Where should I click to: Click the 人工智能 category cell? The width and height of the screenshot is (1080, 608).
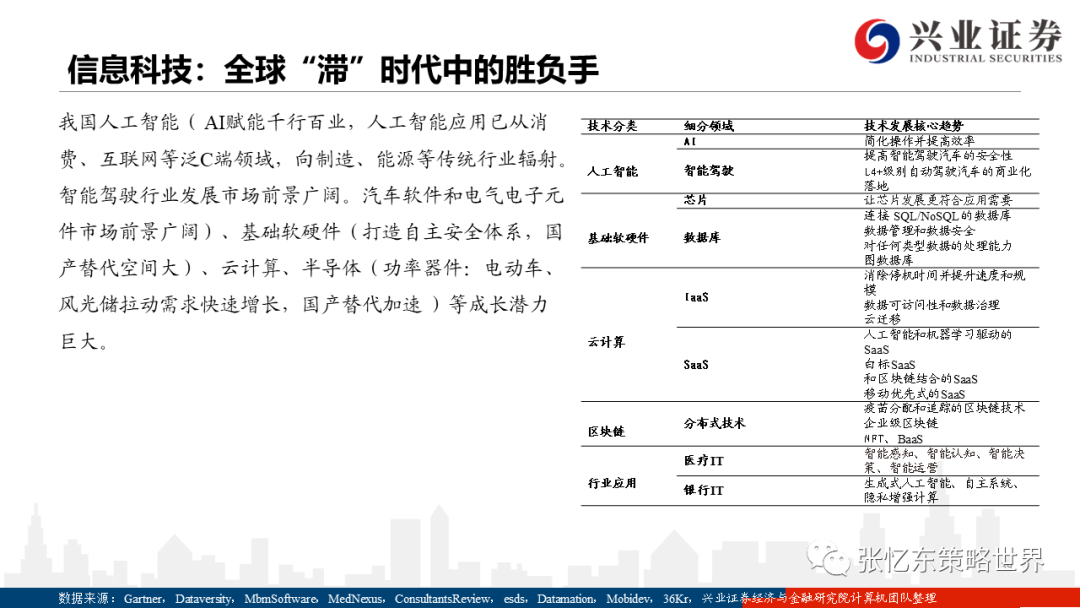click(612, 171)
